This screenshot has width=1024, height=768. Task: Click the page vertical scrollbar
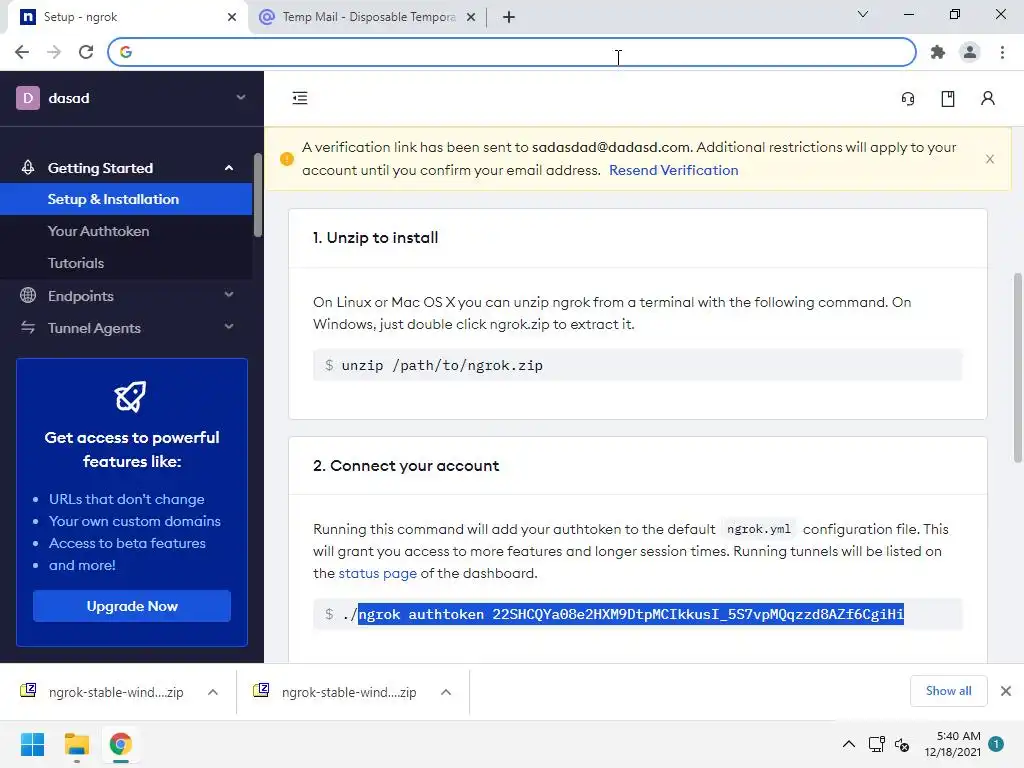point(1017,368)
